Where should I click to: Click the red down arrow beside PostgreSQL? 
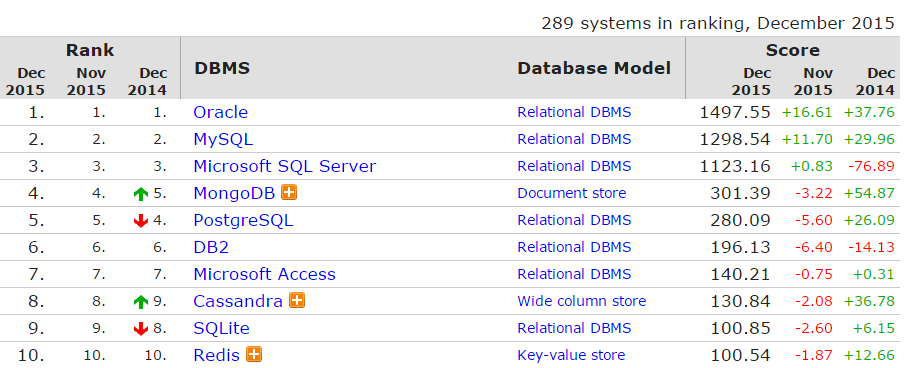[141, 221]
